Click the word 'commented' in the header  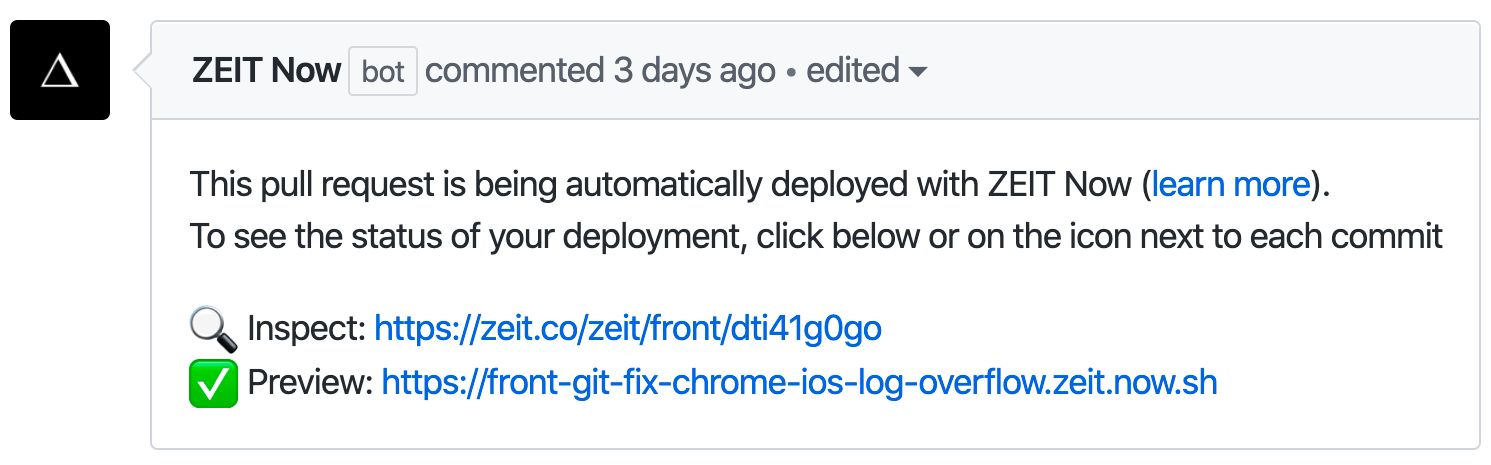point(514,71)
